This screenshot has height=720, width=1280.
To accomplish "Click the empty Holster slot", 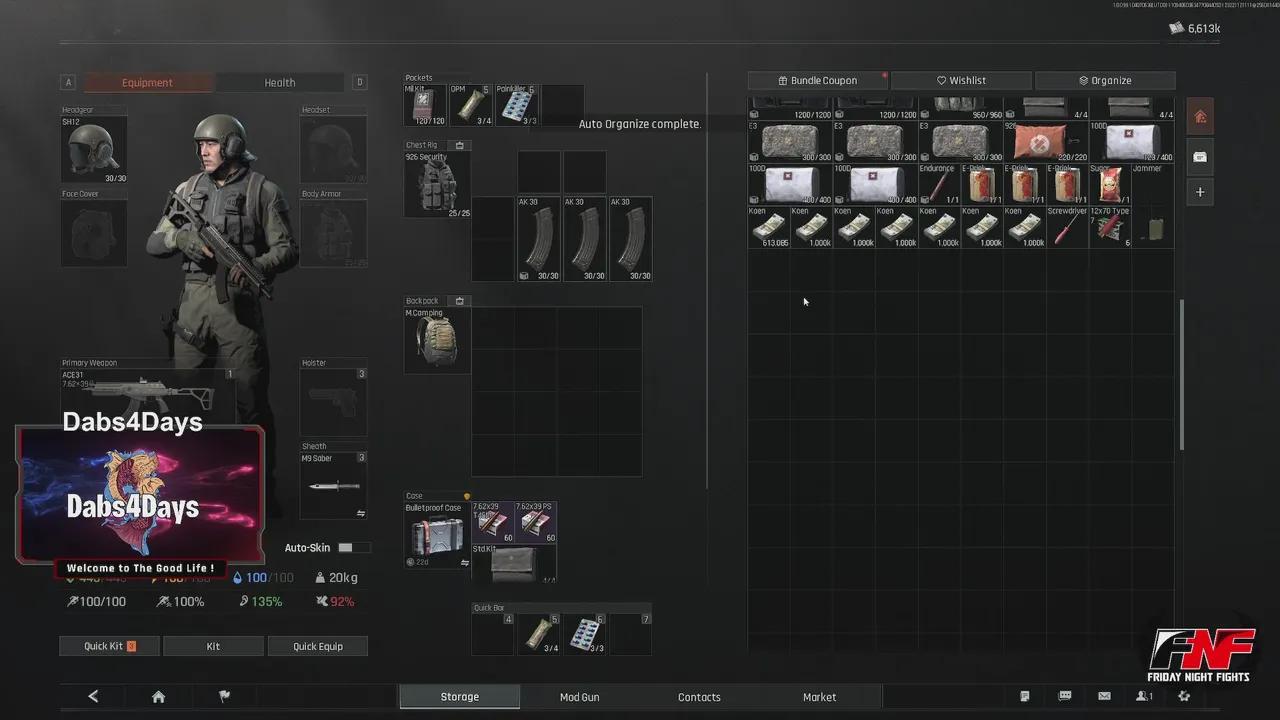I will (x=334, y=402).
